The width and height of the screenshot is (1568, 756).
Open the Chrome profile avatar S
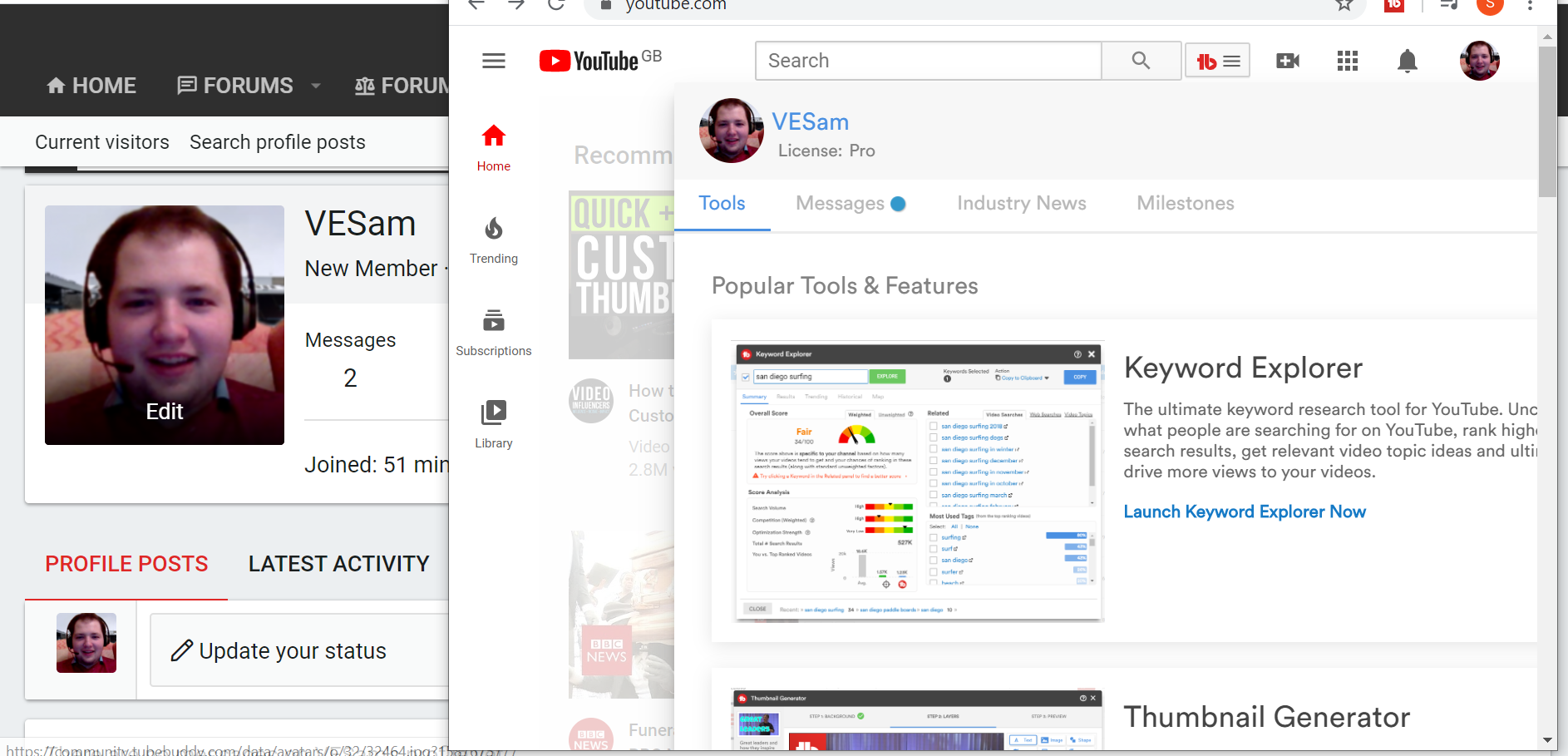coord(1490,5)
